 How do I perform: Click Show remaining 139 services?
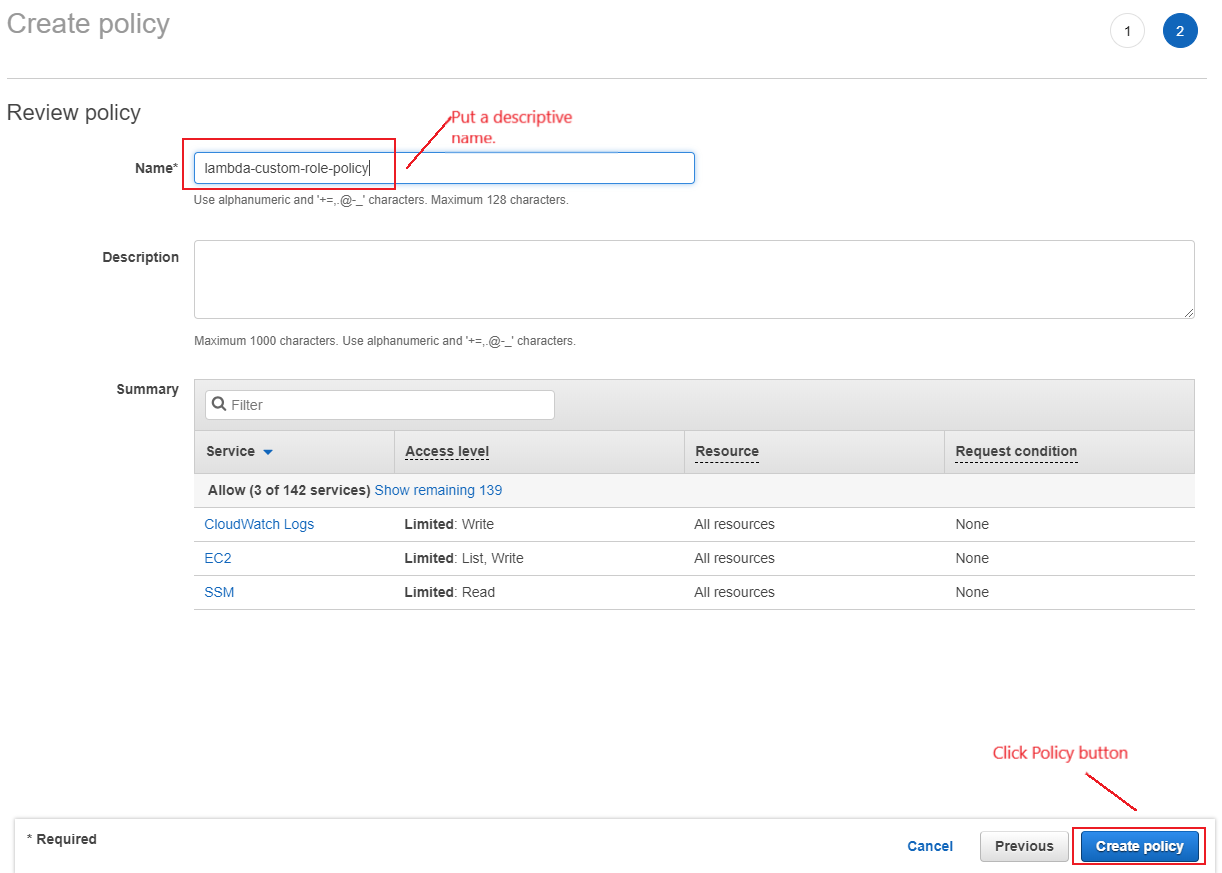click(x=438, y=490)
